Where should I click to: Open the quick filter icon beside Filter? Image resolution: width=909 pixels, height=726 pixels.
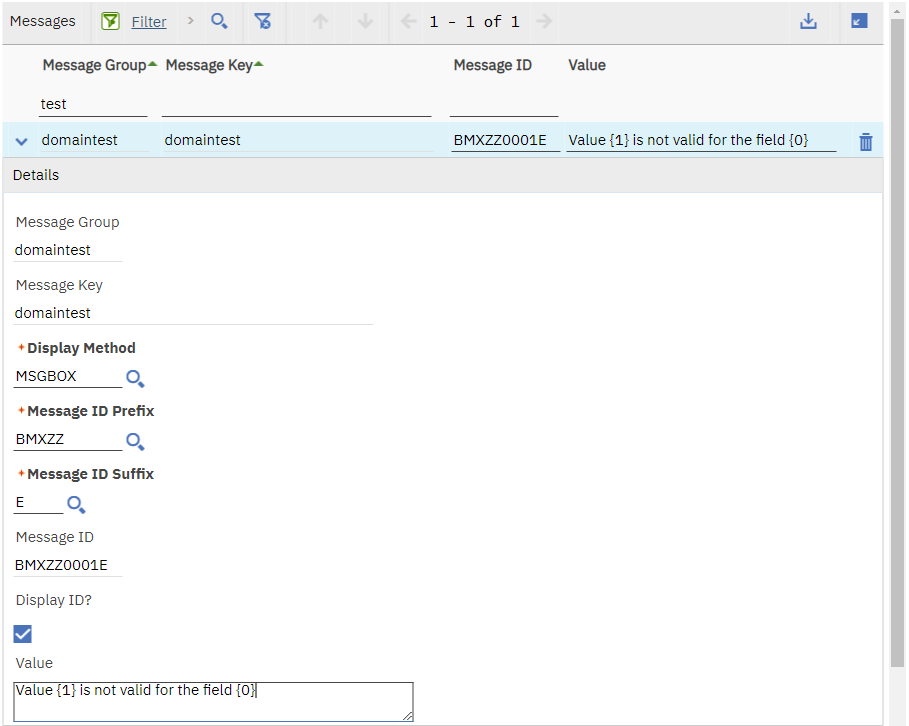pos(110,21)
